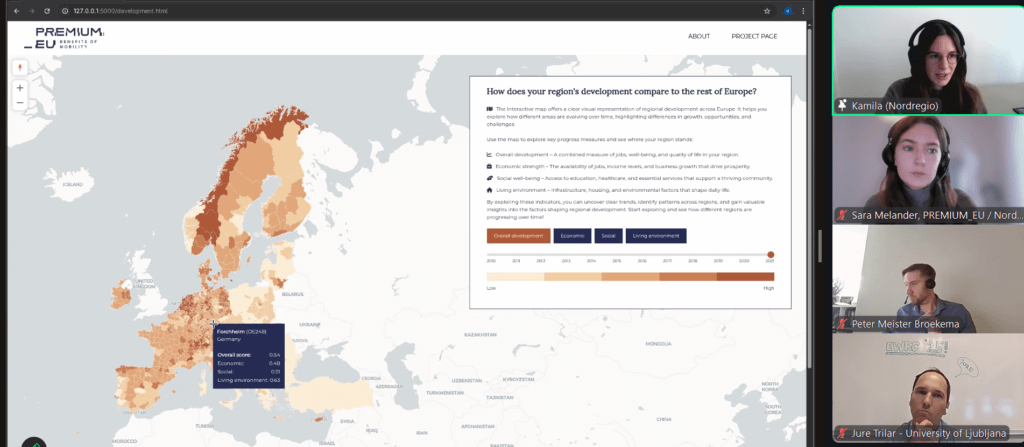Image resolution: width=1024 pixels, height=447 pixels.
Task: Show the Living environment indicator
Action: click(x=656, y=236)
